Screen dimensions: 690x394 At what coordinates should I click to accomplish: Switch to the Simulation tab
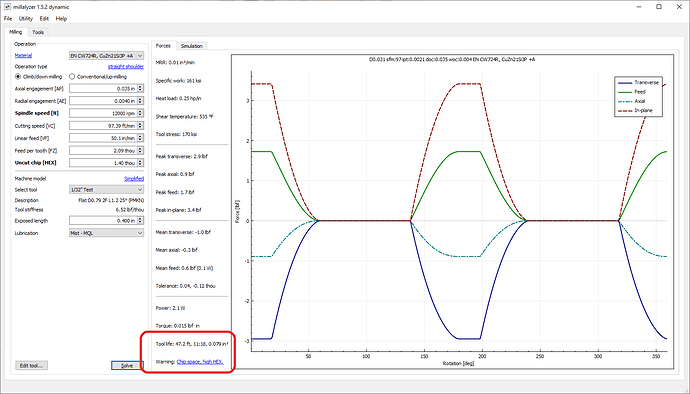[x=191, y=46]
